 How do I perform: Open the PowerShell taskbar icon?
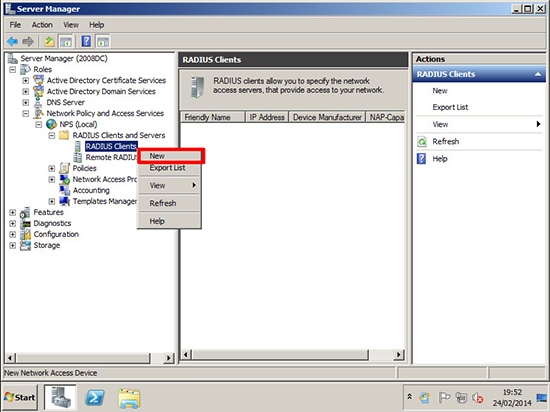pos(95,398)
